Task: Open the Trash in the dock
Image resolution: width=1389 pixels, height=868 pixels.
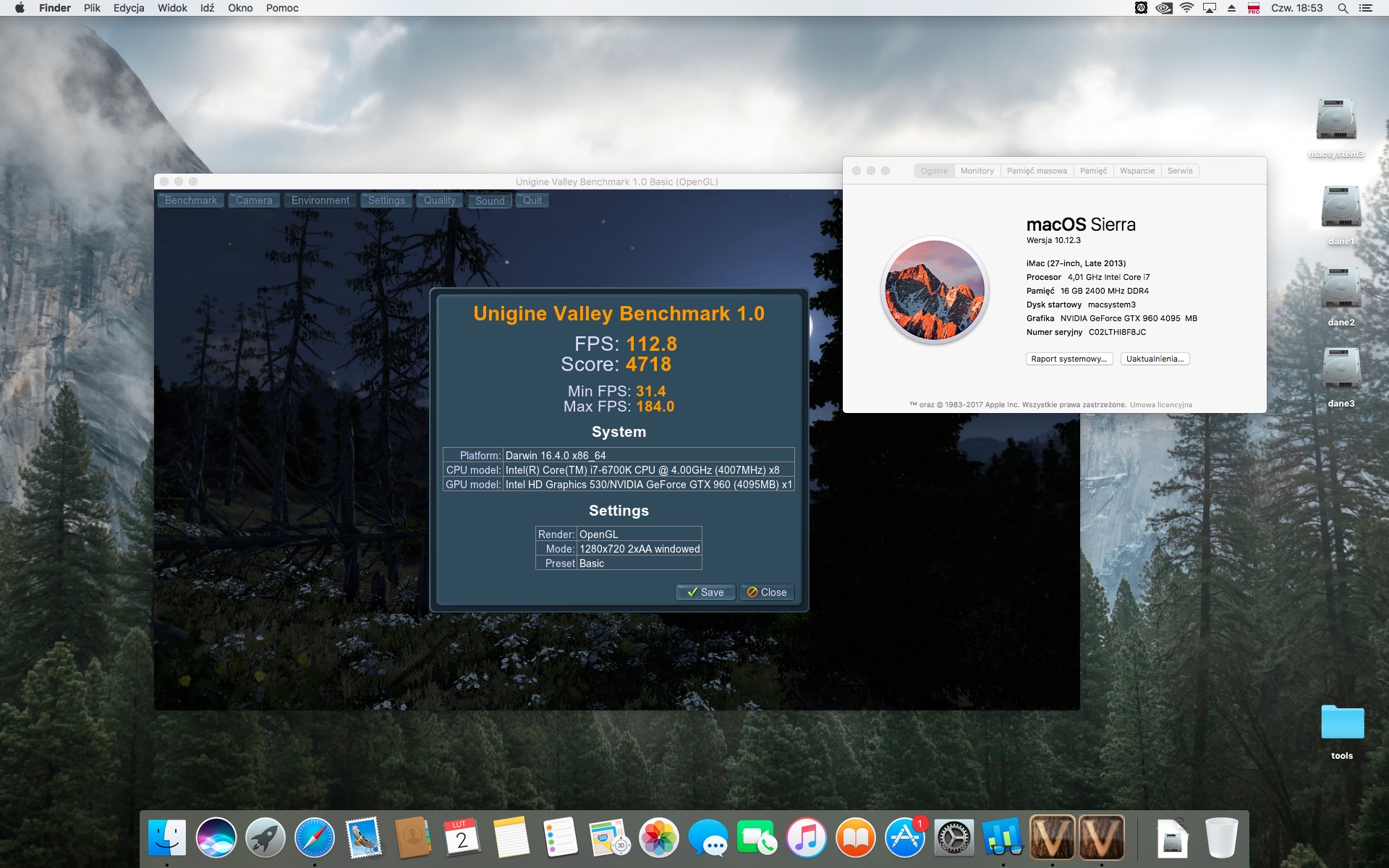Action: pyautogui.click(x=1222, y=838)
